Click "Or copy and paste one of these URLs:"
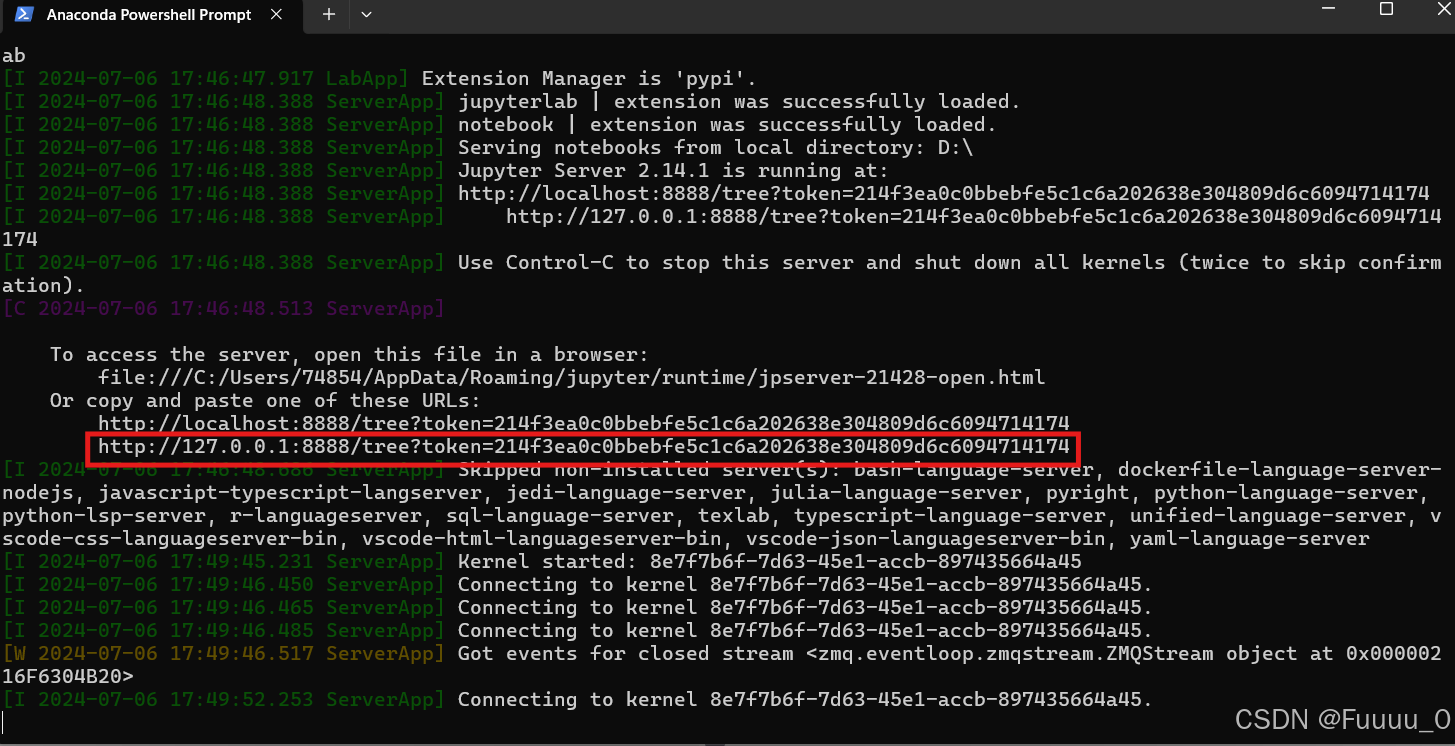This screenshot has width=1455, height=746. 266,400
